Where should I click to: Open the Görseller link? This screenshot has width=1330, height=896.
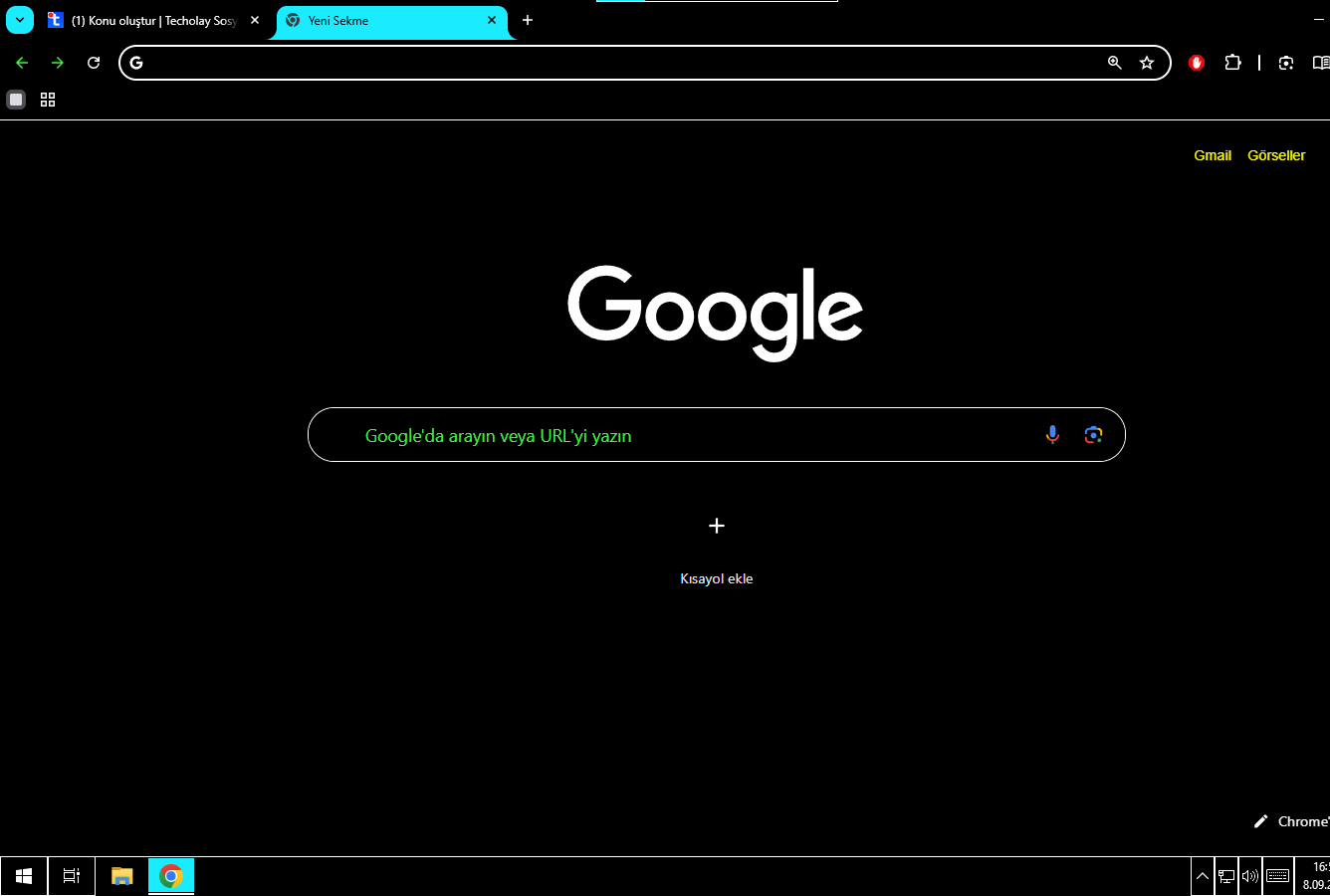click(x=1276, y=155)
